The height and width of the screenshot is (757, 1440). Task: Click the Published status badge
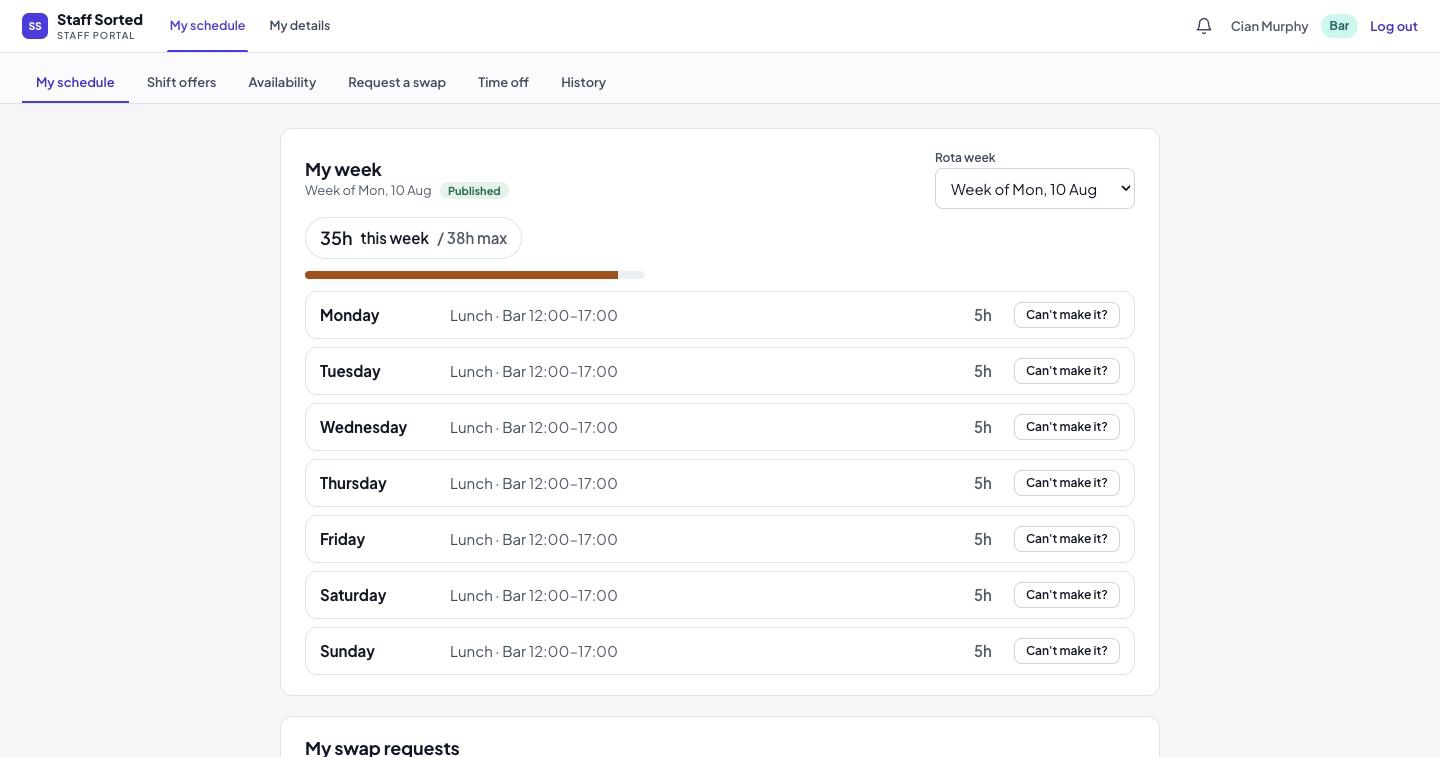[474, 191]
